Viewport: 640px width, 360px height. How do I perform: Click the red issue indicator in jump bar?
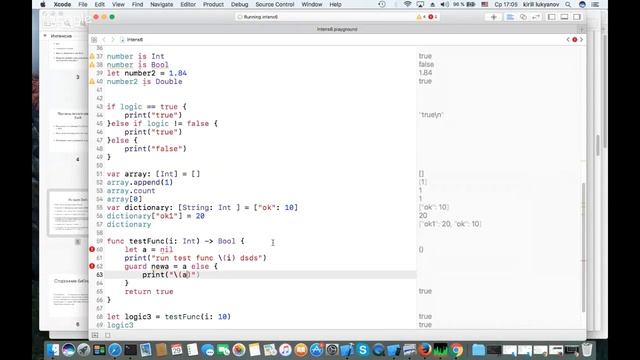[x=575, y=40]
